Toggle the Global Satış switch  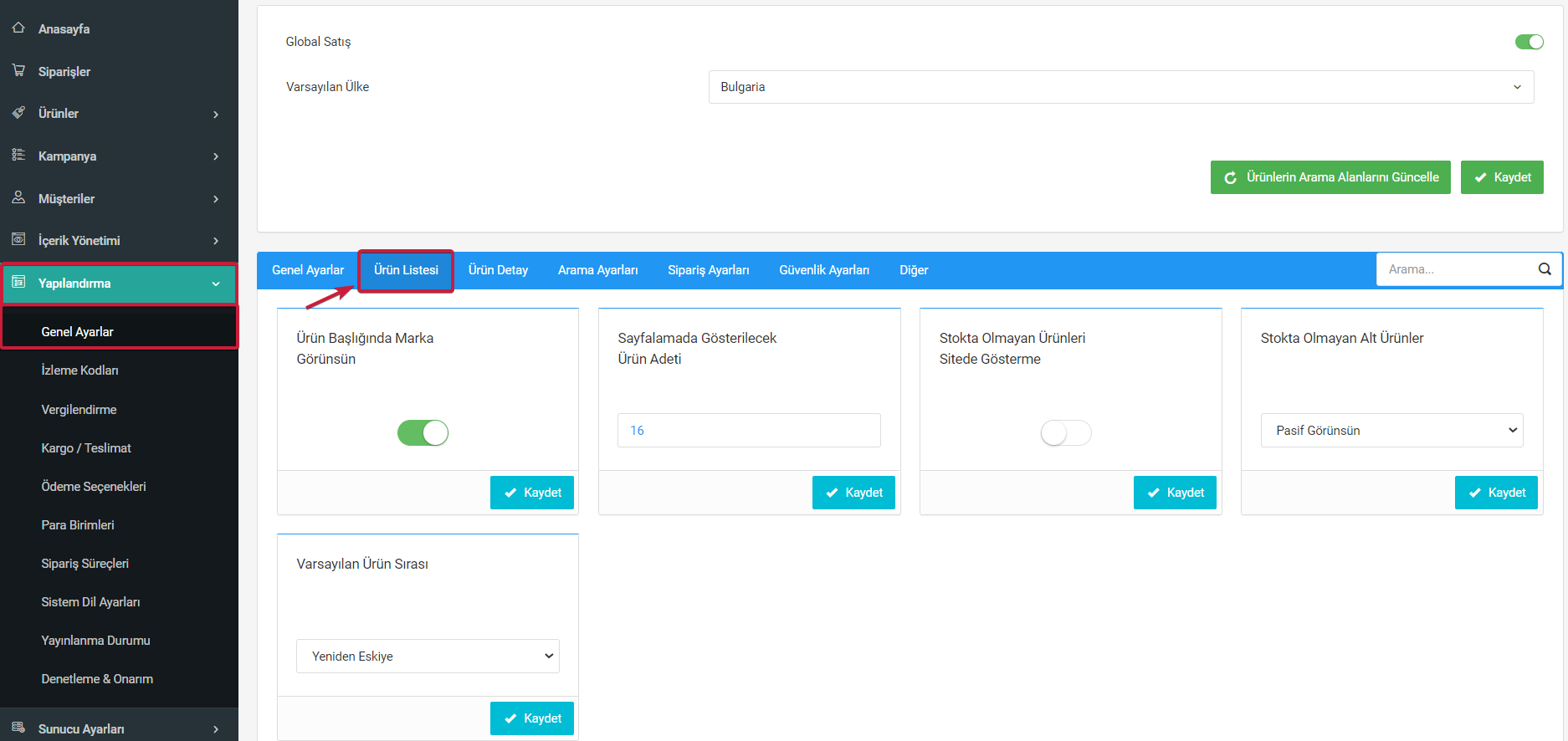(1529, 42)
